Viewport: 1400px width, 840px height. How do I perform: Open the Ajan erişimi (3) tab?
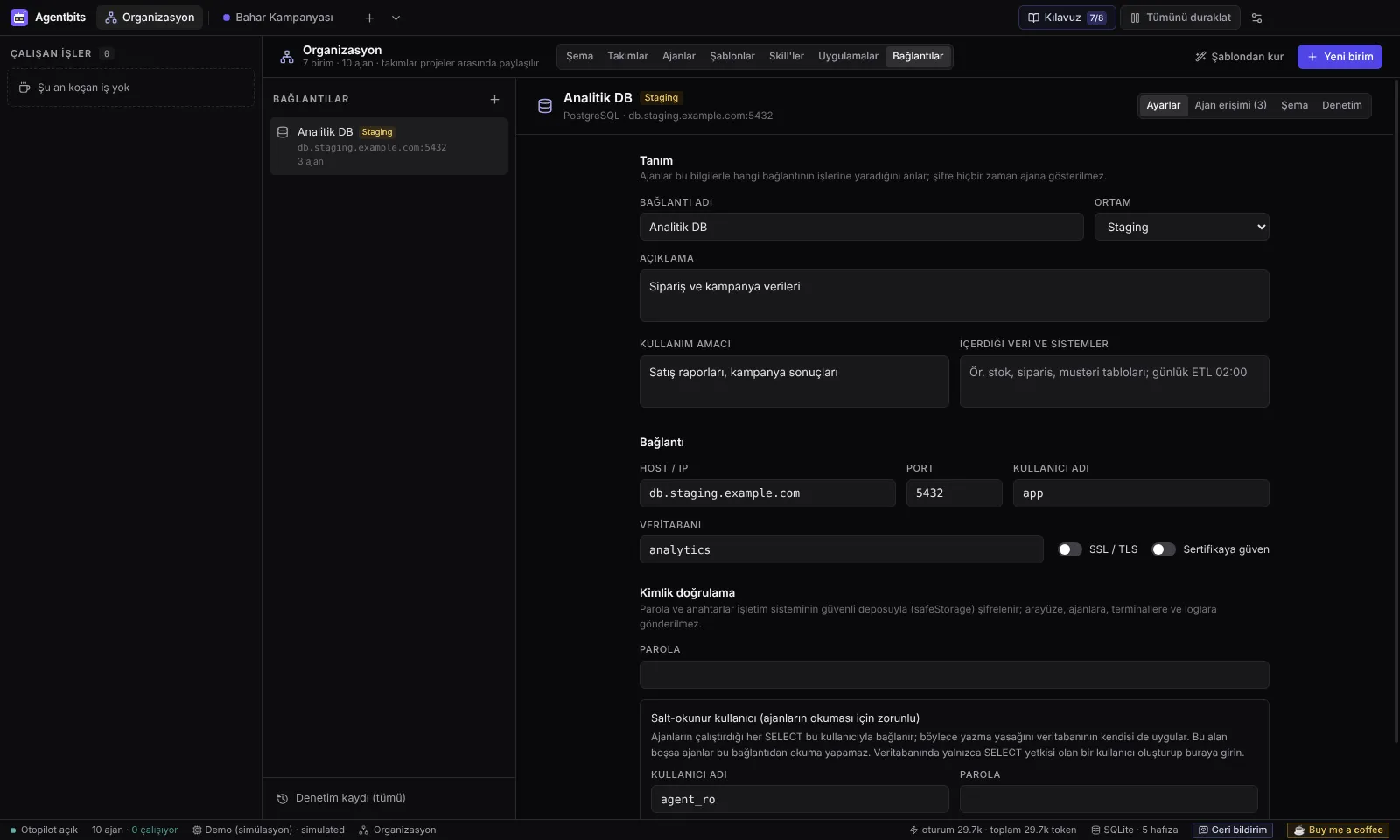[1230, 106]
